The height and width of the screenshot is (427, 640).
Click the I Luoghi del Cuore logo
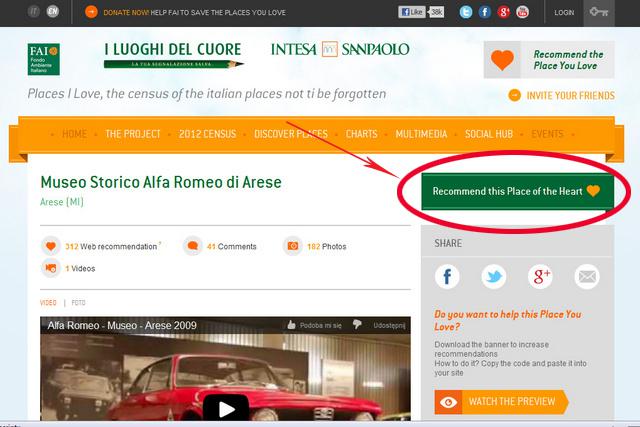[x=174, y=55]
